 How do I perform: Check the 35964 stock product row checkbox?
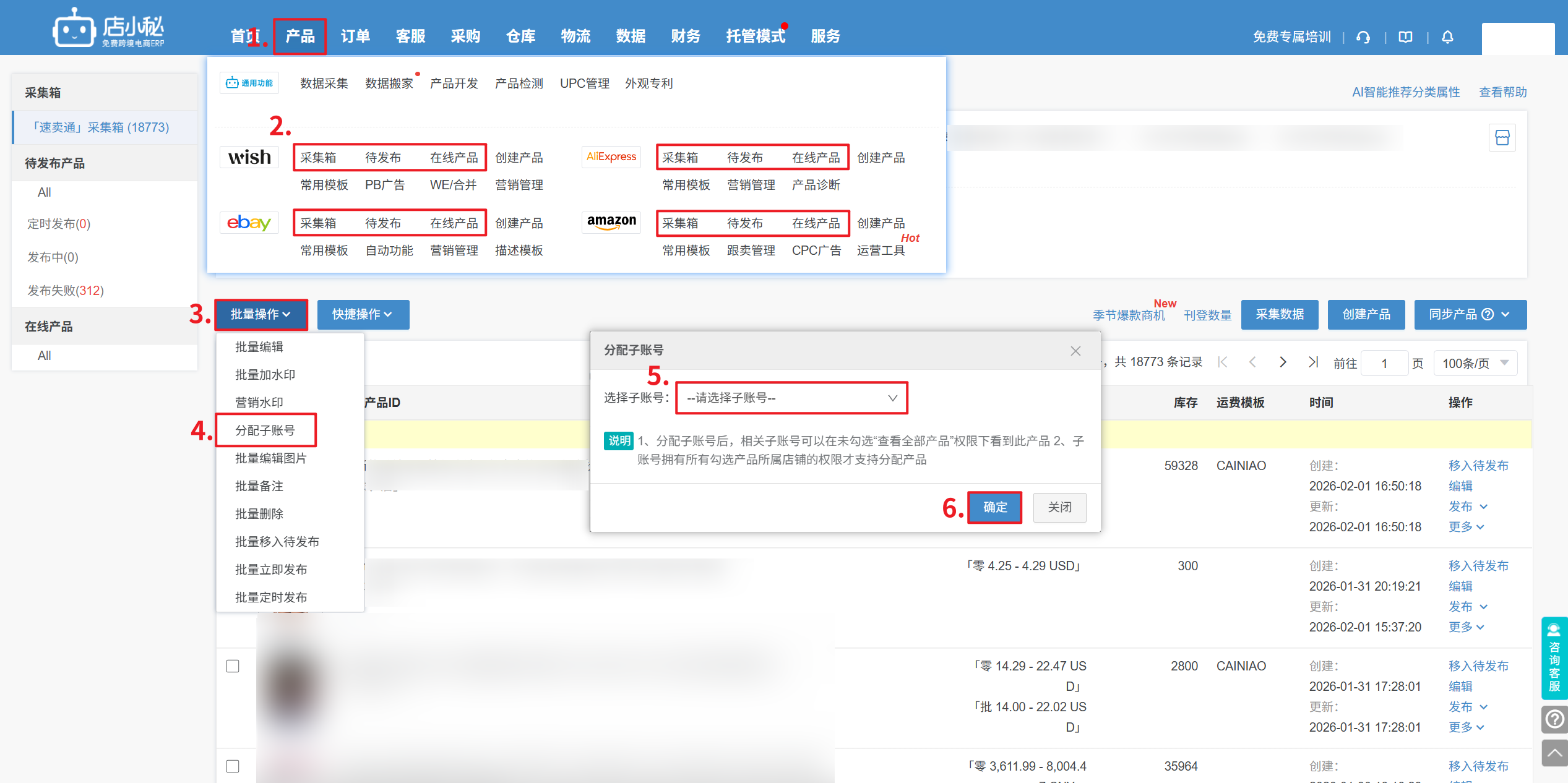[233, 766]
